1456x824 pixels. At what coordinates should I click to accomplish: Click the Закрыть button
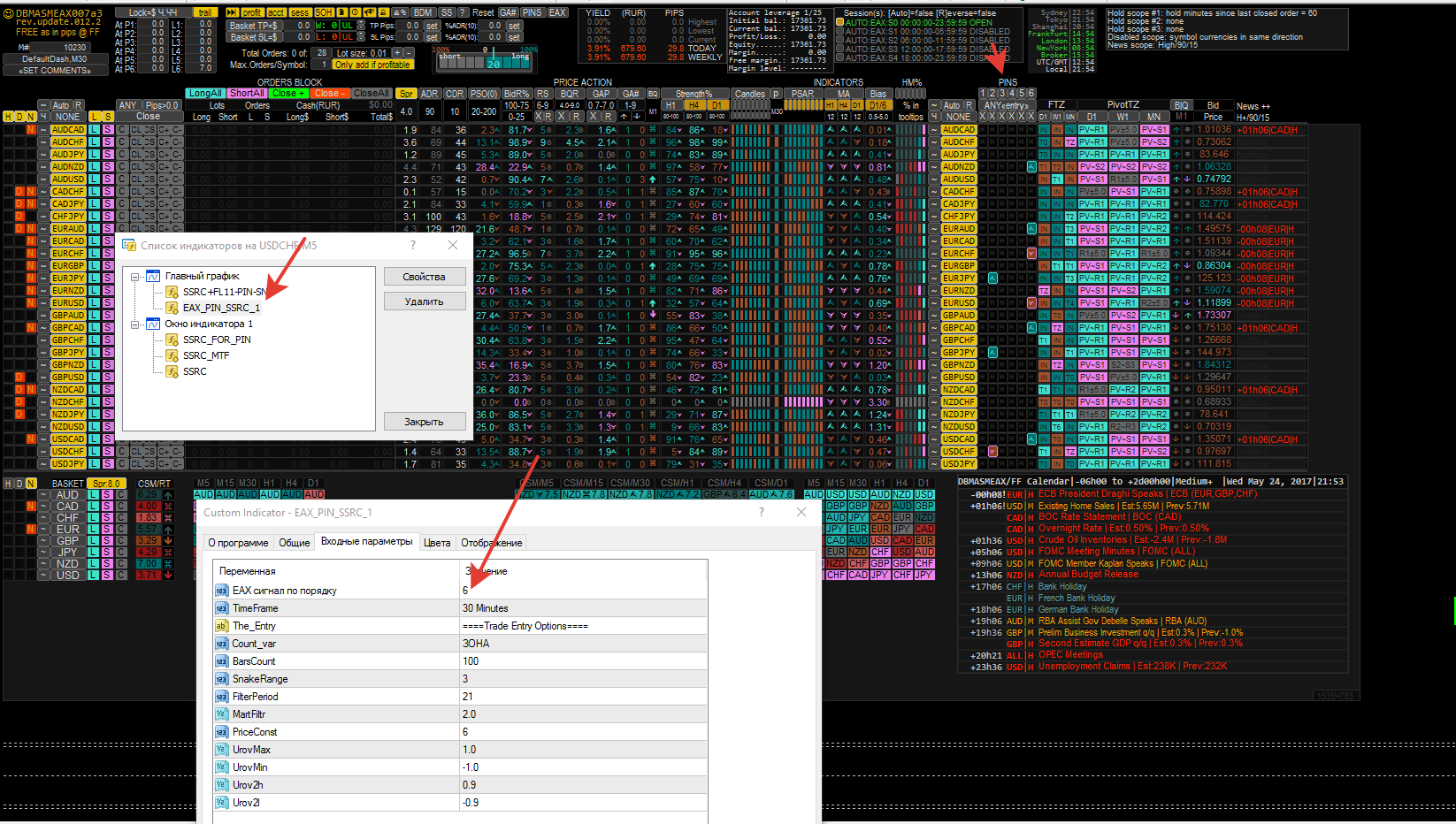pos(425,422)
